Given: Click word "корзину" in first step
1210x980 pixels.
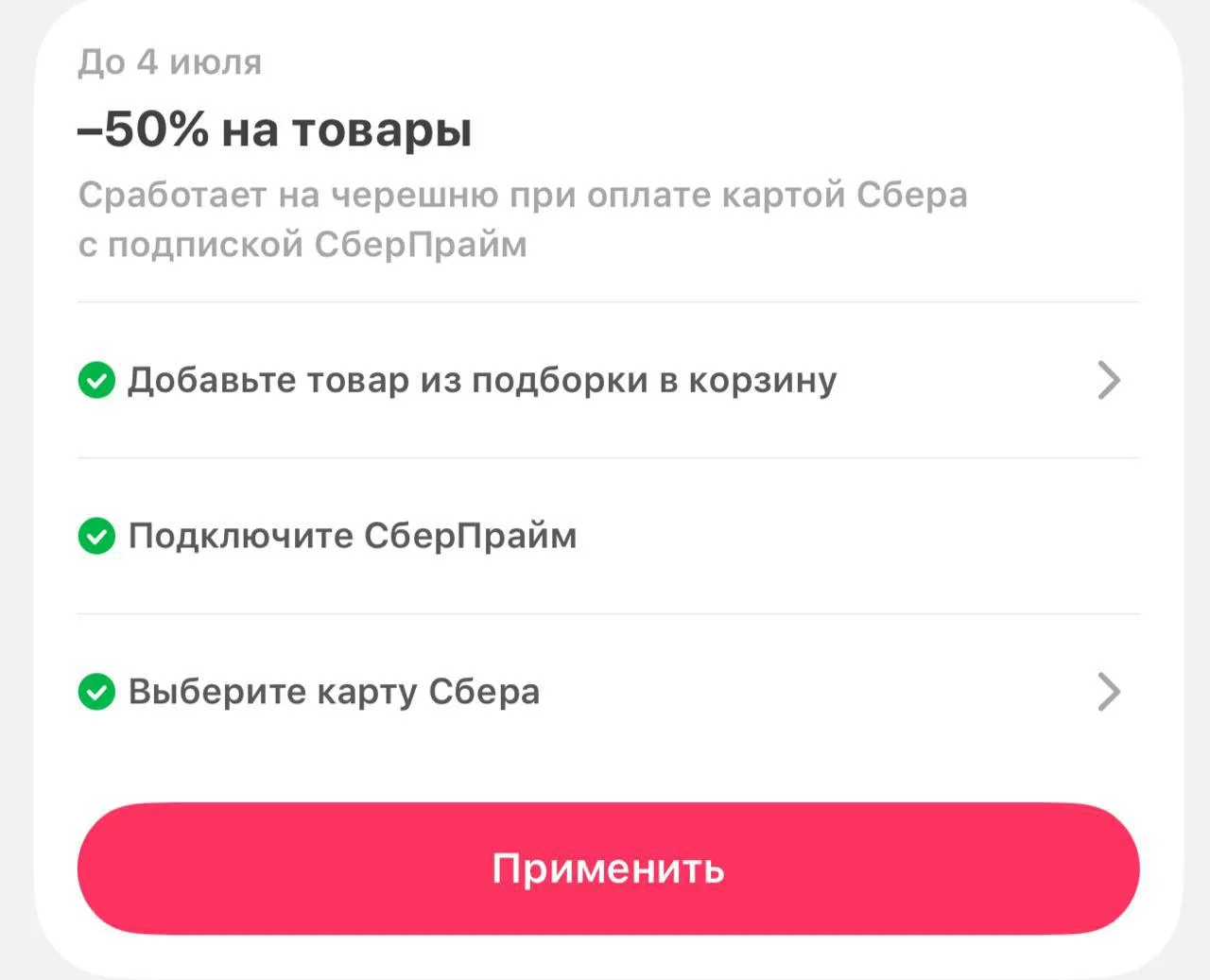Looking at the screenshot, I should pos(762,381).
